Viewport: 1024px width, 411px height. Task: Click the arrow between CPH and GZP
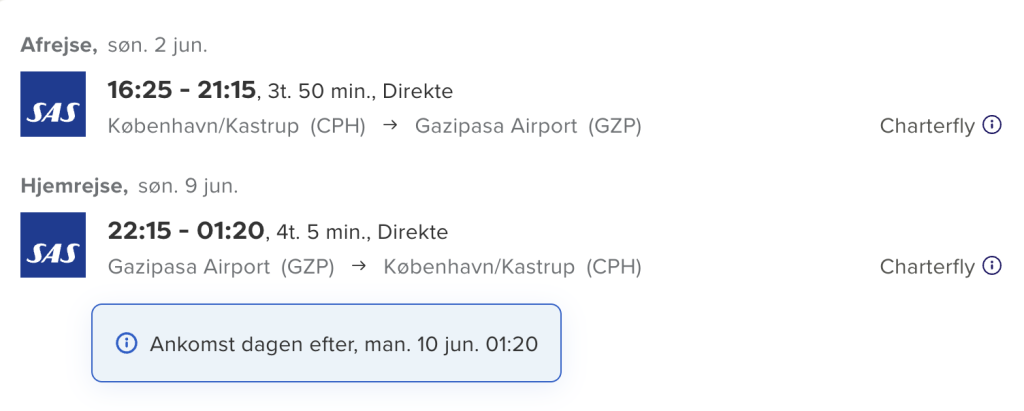coord(390,127)
